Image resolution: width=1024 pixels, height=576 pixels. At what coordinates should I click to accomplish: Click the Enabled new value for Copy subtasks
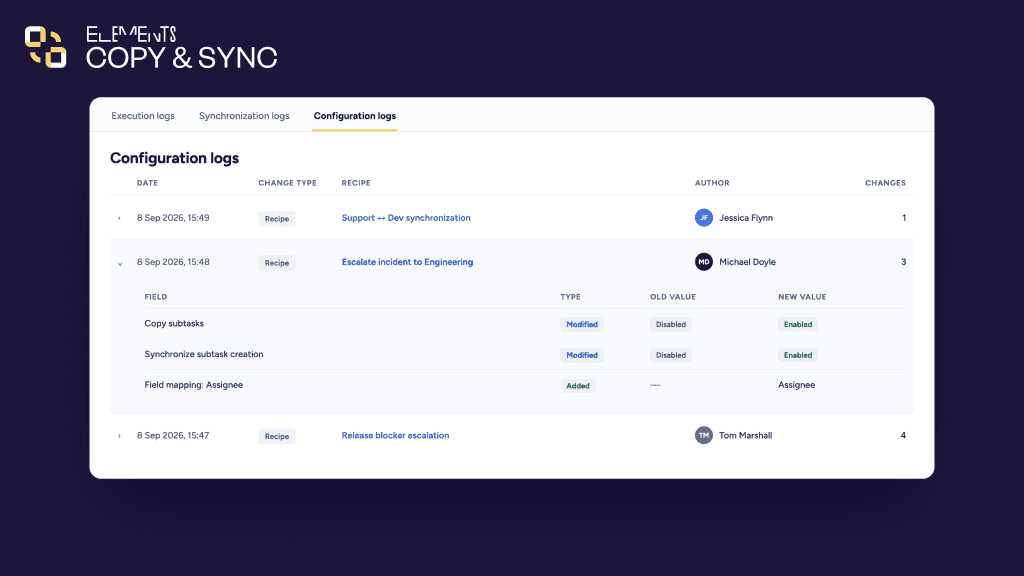coord(797,325)
